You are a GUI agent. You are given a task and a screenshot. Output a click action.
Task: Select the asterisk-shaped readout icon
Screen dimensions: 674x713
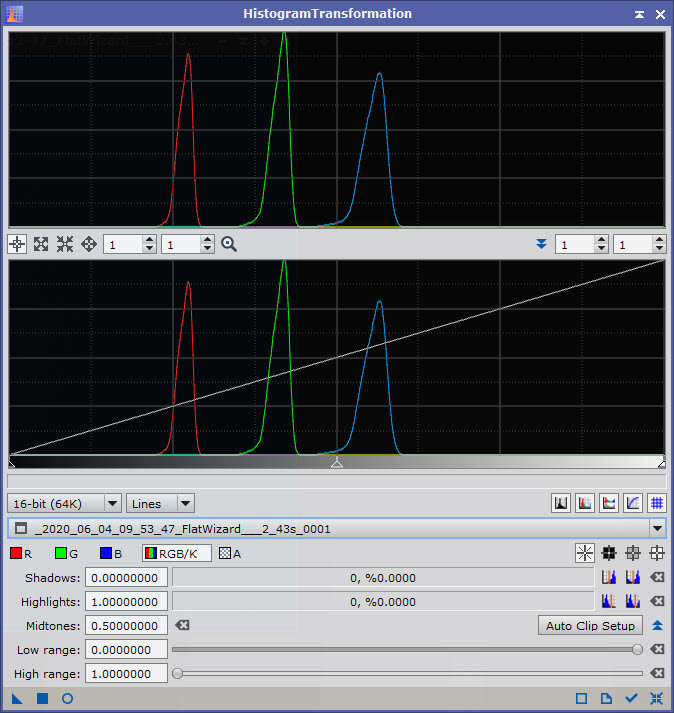coord(585,553)
